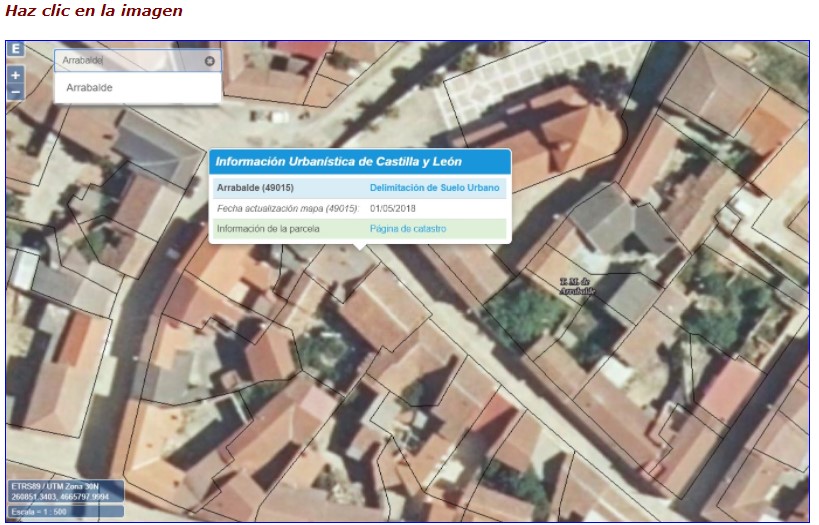Zoom in with the plus button
This screenshot has height=525, width=819.
14,75
